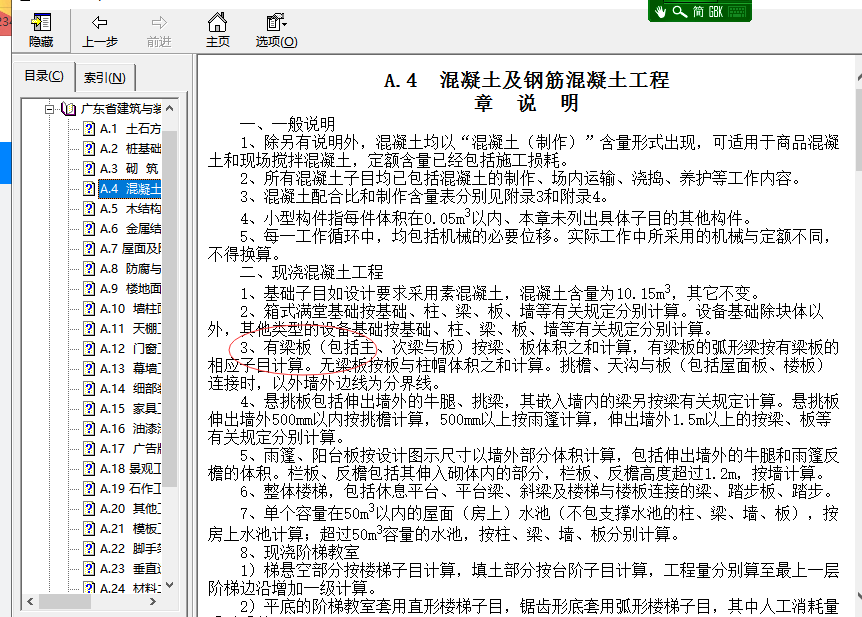Click tree horizontal scrollbar left arrow
Viewport: 862px width, 617px height.
point(30,602)
